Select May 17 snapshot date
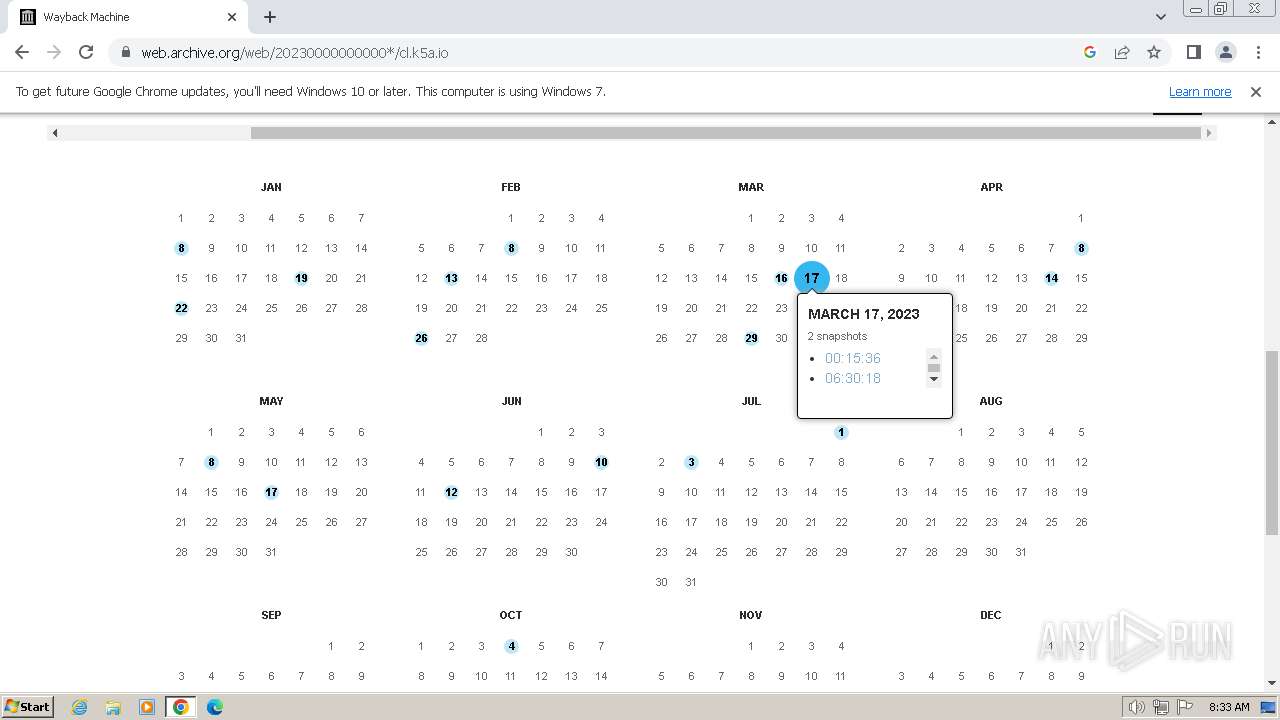1280x720 pixels. 271,492
